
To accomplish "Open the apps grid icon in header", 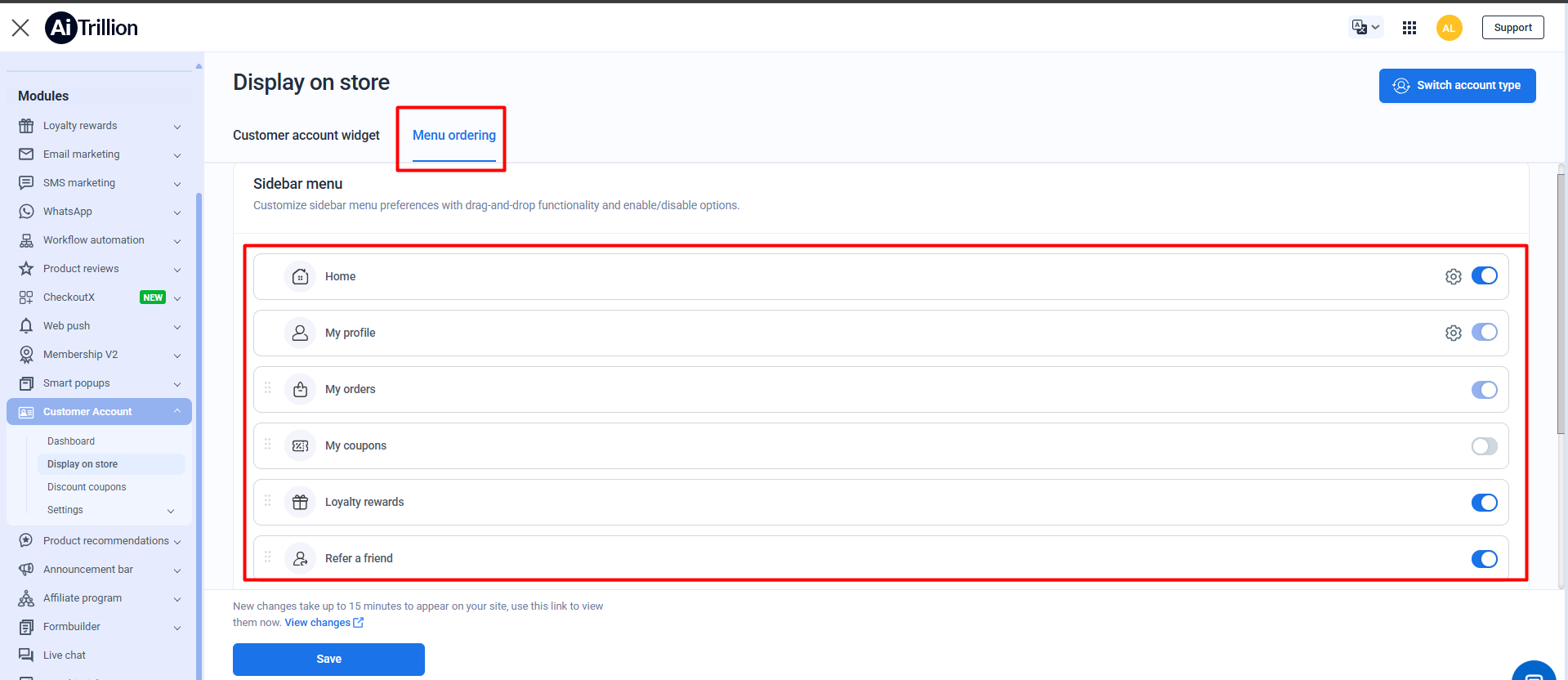I will (x=1409, y=28).
